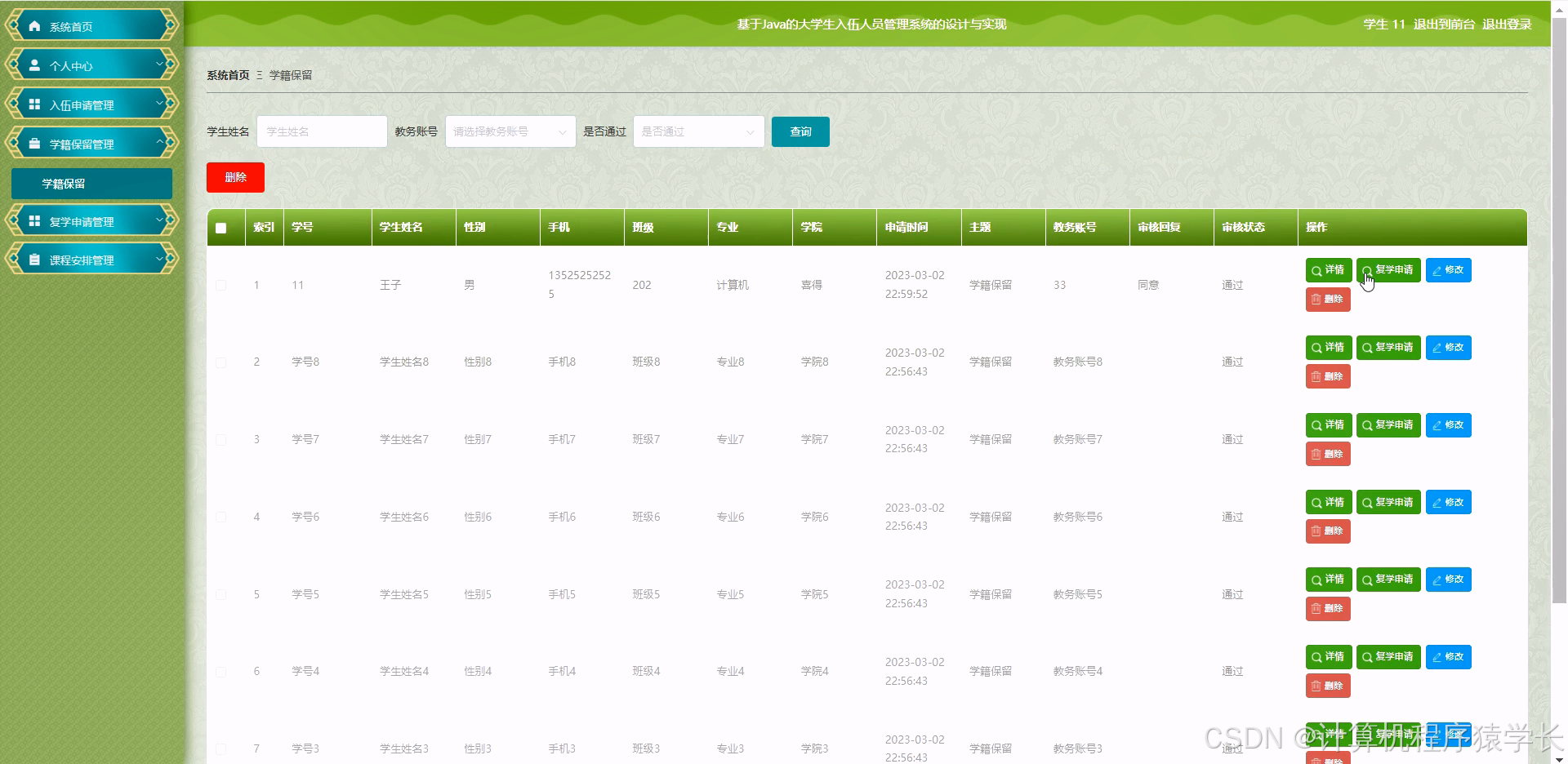The image size is (1568, 764).
Task: Toggle the select-all checkbox in table header
Action: pyautogui.click(x=221, y=228)
